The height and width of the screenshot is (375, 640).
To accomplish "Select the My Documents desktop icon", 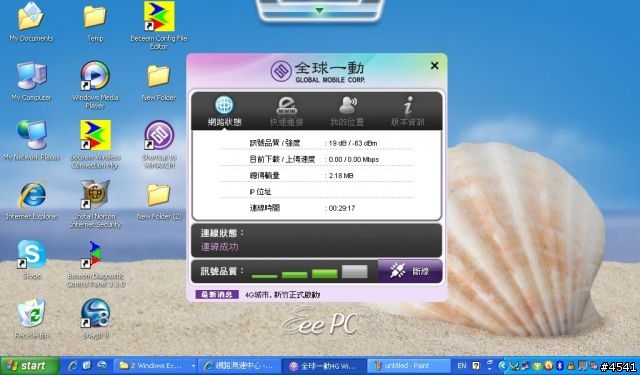I will click(31, 22).
